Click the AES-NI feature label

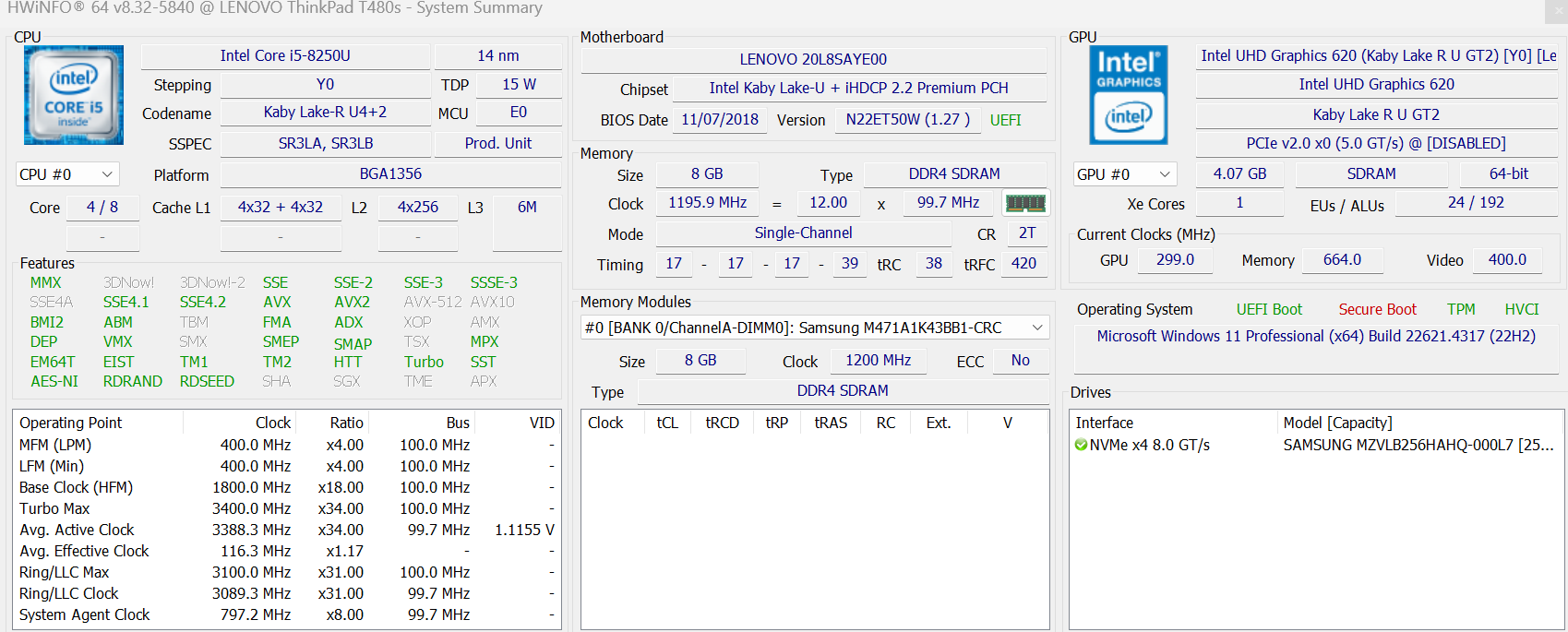coord(54,381)
